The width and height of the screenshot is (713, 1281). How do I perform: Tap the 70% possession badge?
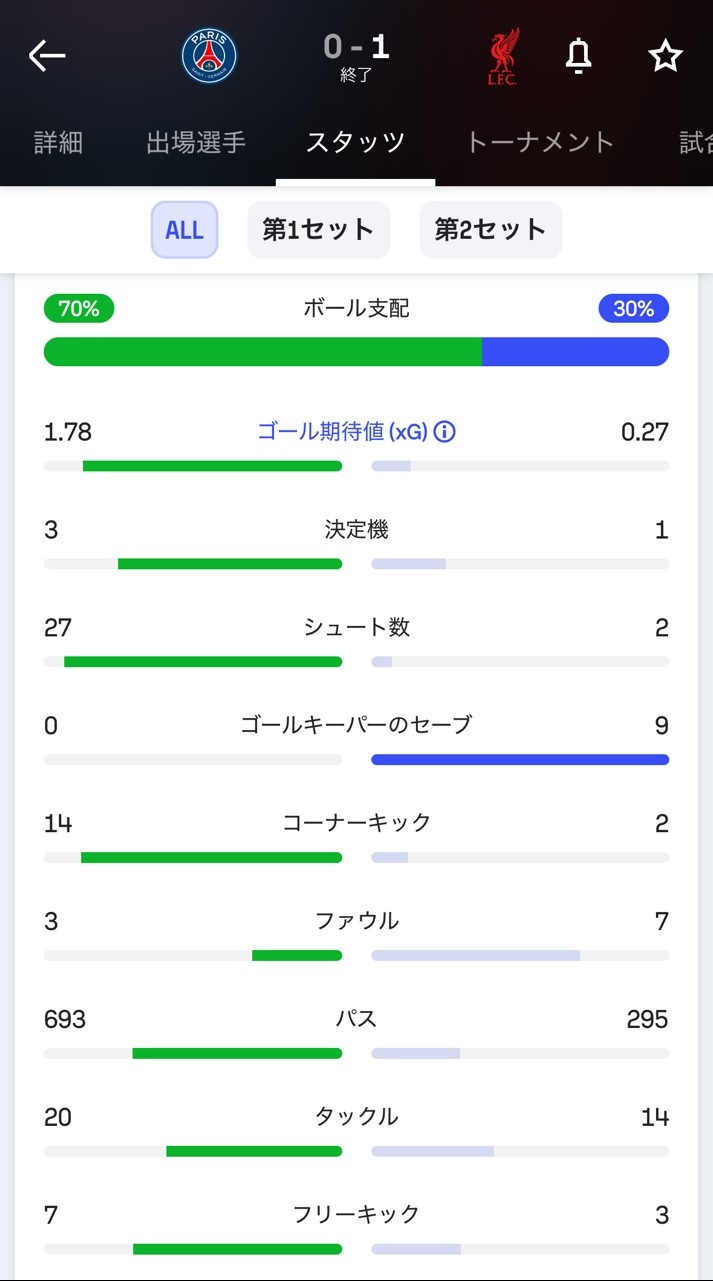tap(79, 309)
